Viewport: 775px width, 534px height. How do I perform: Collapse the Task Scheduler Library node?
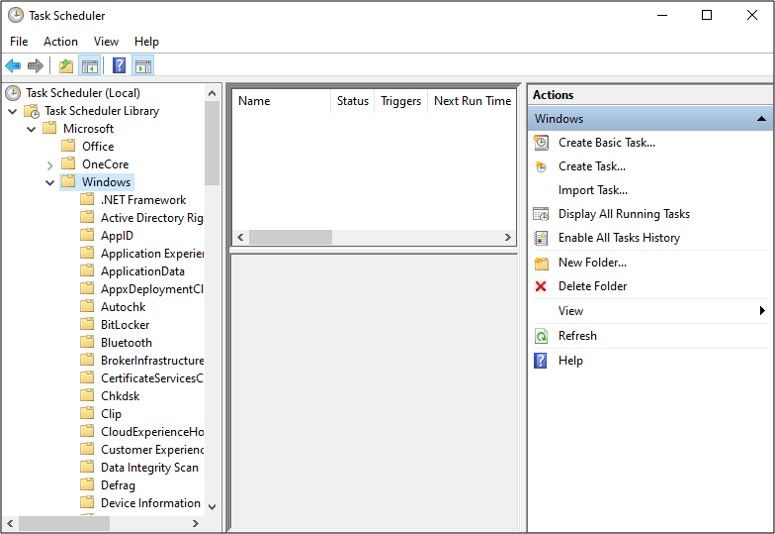pyautogui.click(x=13, y=111)
